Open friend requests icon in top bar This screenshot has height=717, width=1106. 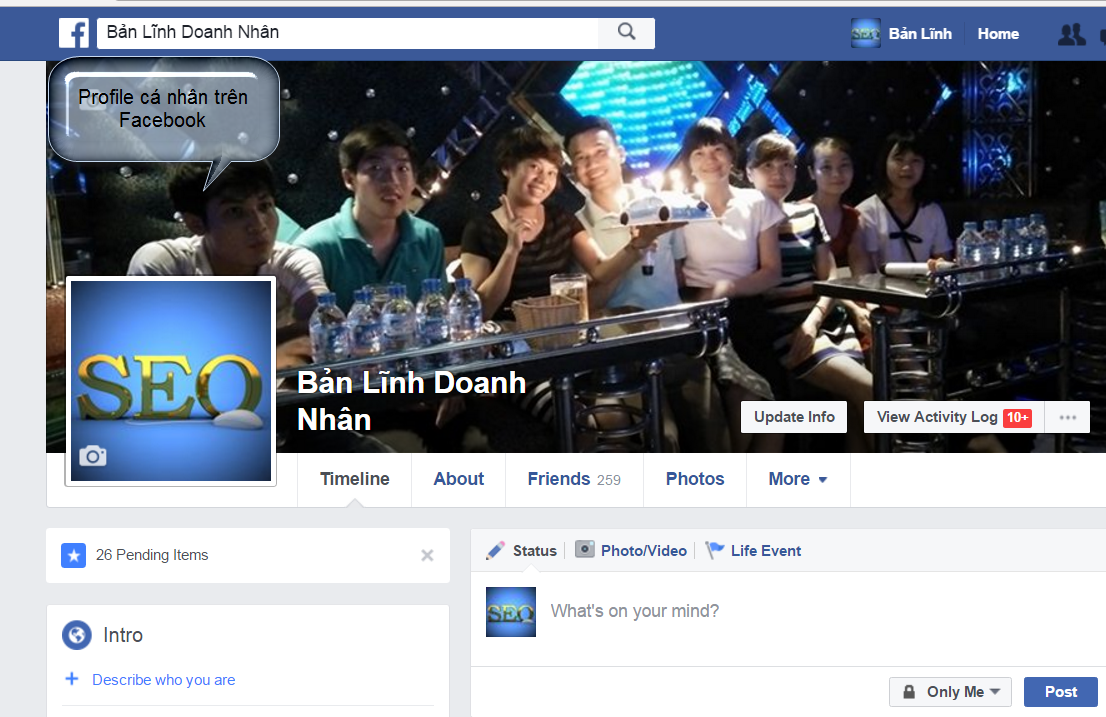click(x=1071, y=34)
